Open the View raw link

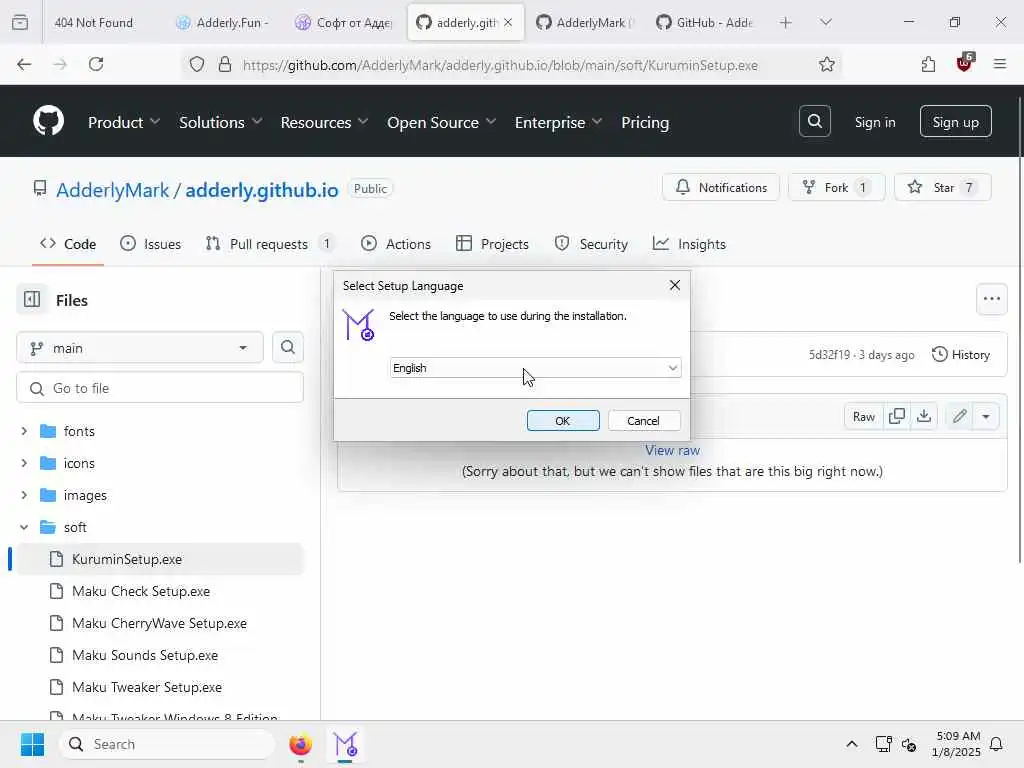[672, 450]
